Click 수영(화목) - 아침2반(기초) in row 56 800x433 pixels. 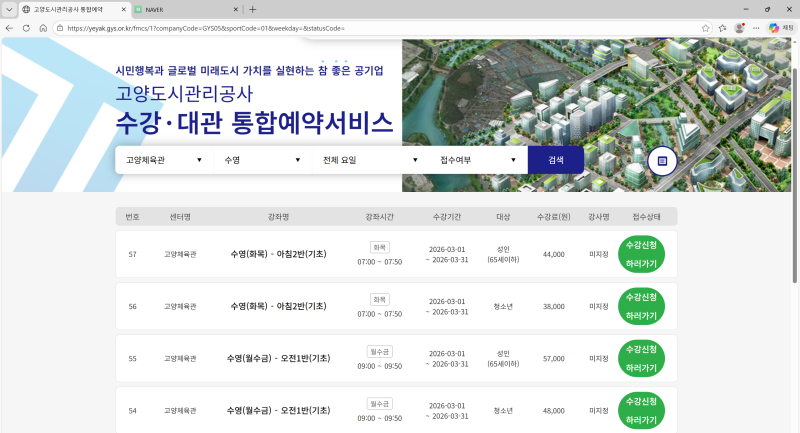click(278, 306)
